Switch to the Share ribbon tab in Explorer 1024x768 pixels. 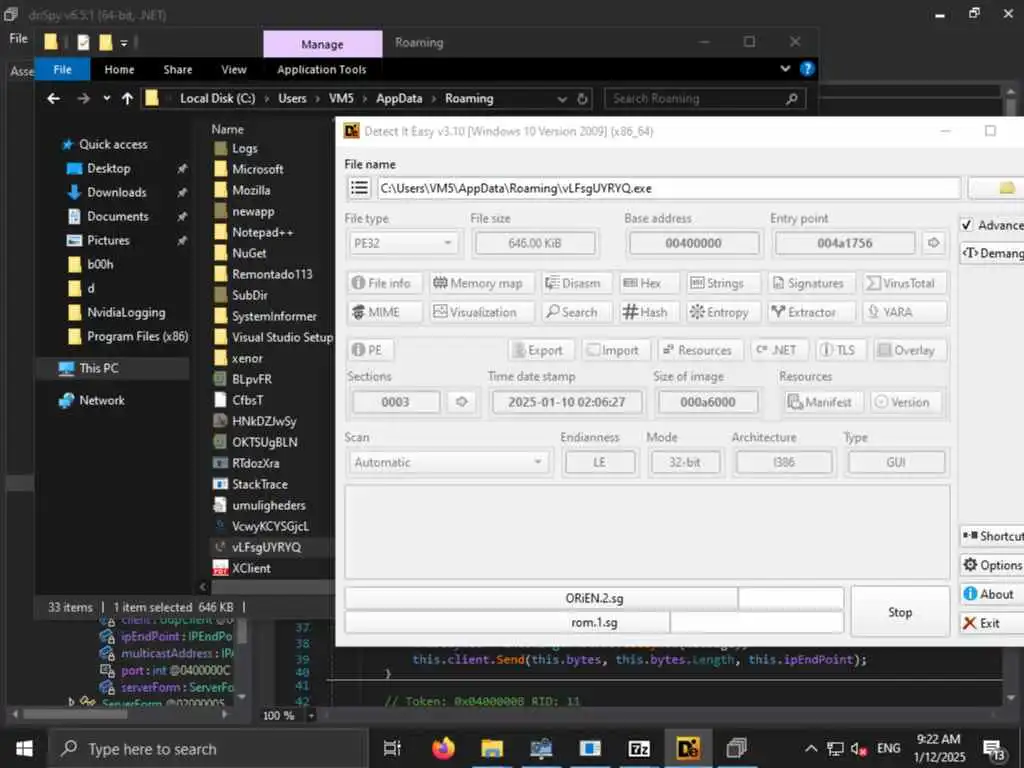pyautogui.click(x=178, y=69)
